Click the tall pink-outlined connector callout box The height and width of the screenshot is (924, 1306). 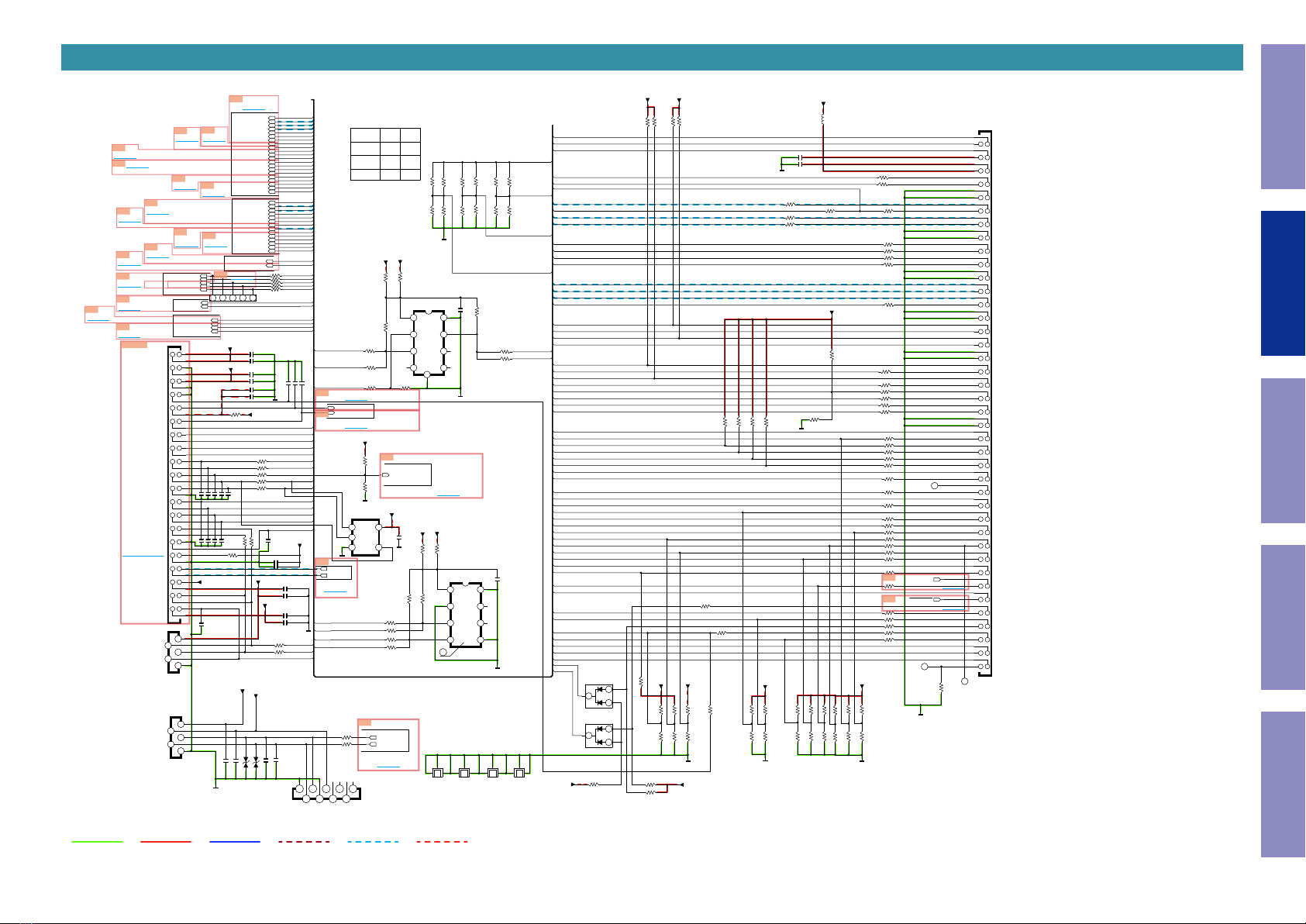(155, 482)
